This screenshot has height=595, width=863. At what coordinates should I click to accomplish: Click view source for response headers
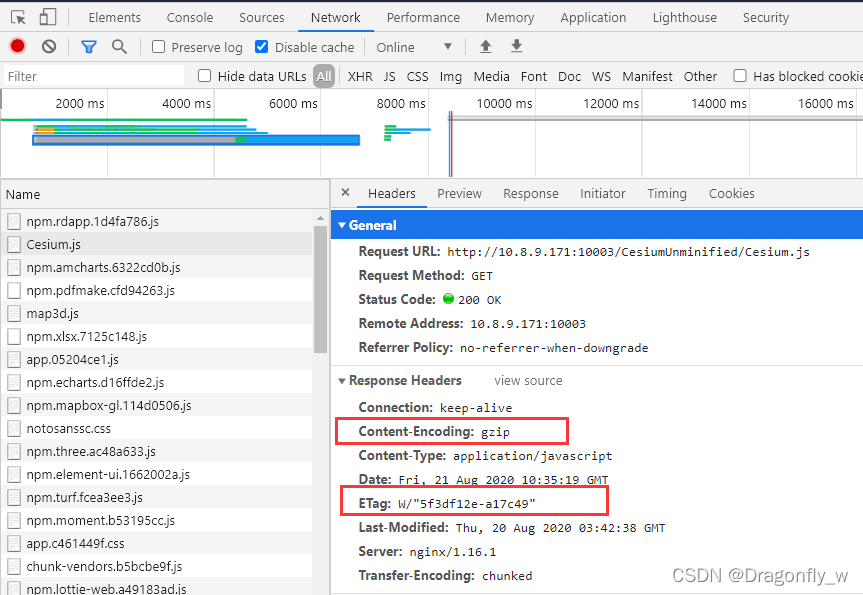coord(528,381)
